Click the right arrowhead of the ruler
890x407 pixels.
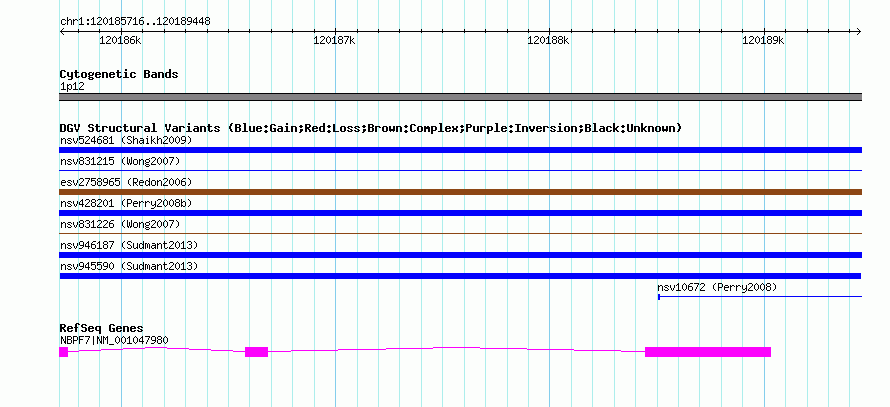tap(859, 31)
